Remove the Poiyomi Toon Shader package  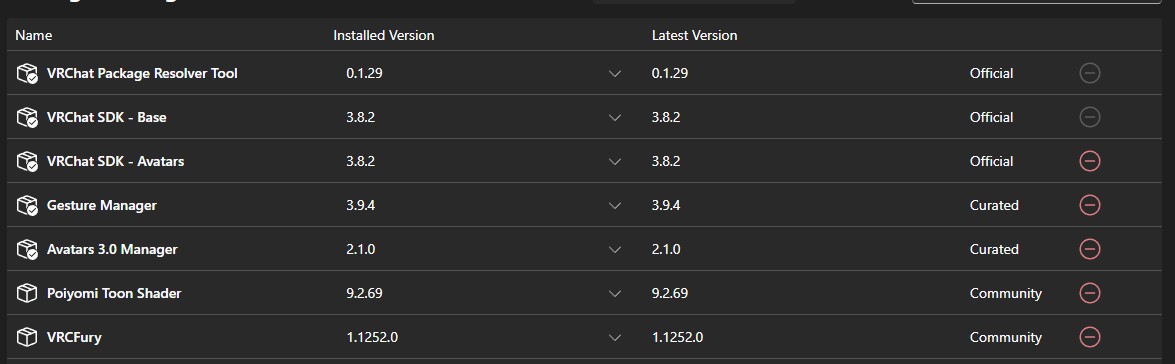click(x=1090, y=293)
